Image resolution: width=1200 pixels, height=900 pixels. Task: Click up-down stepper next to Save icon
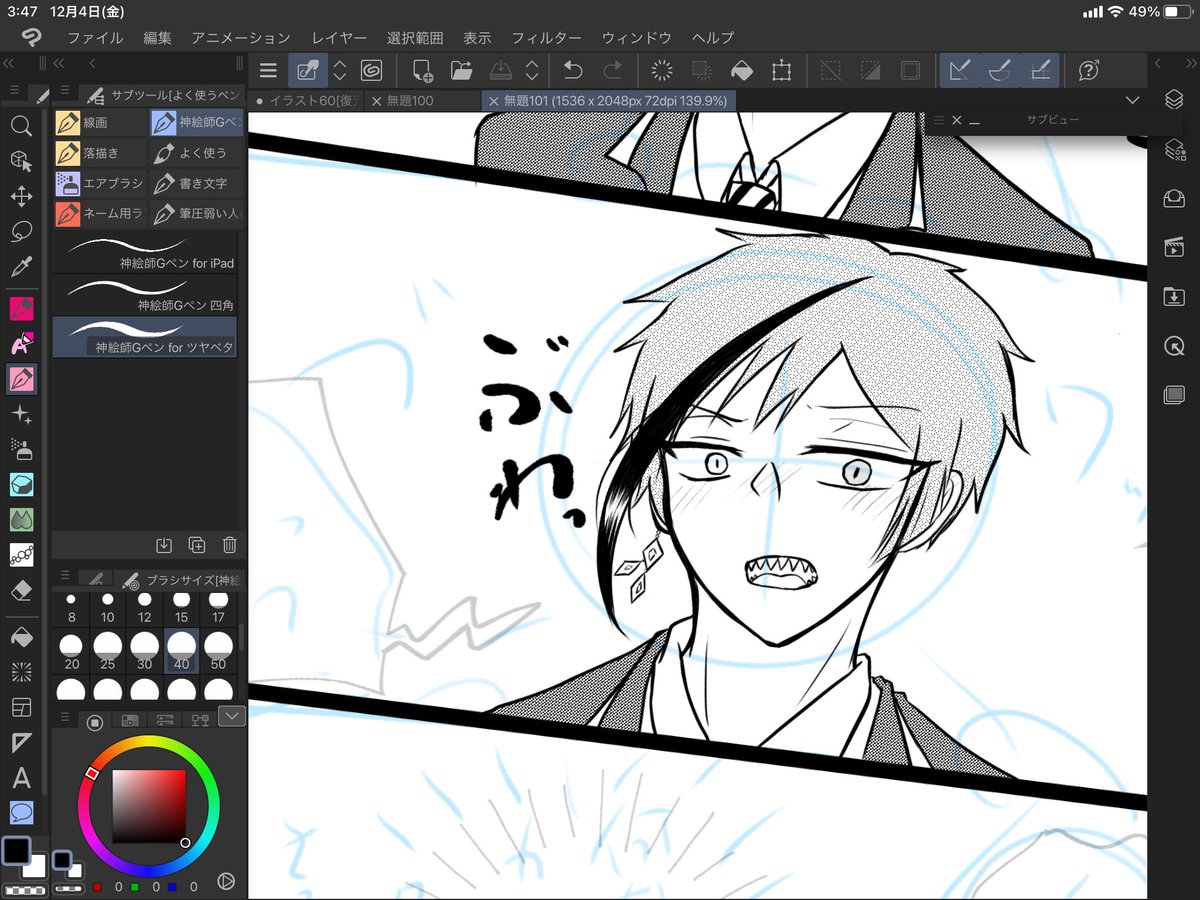(532, 70)
